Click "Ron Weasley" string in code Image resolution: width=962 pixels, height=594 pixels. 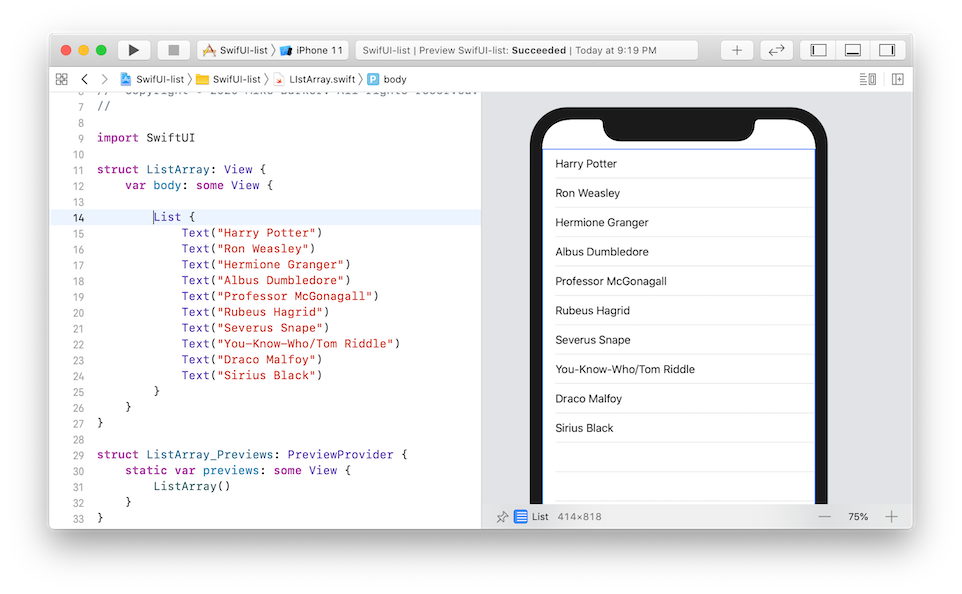coord(263,249)
